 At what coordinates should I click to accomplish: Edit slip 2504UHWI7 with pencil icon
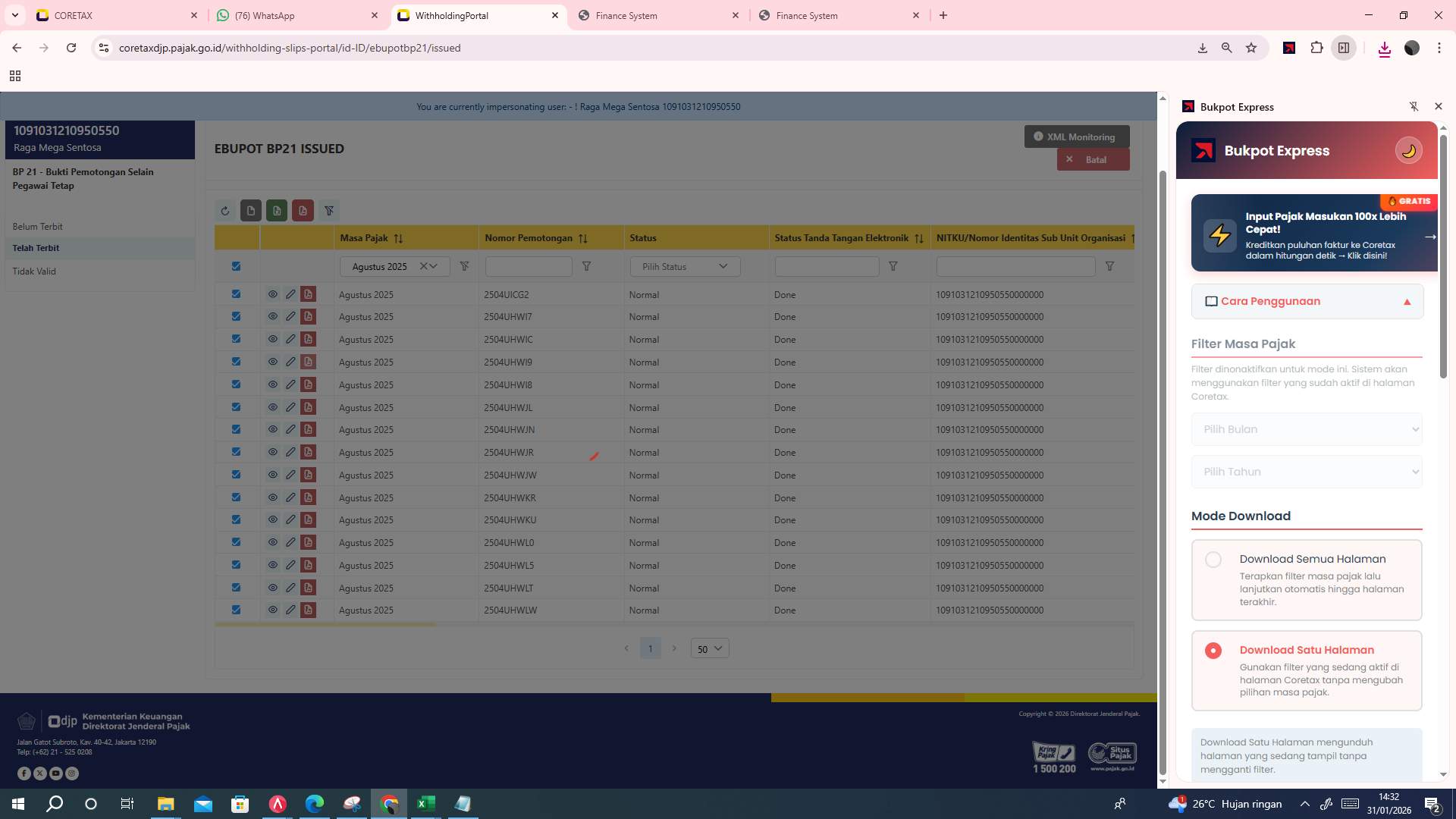click(290, 316)
